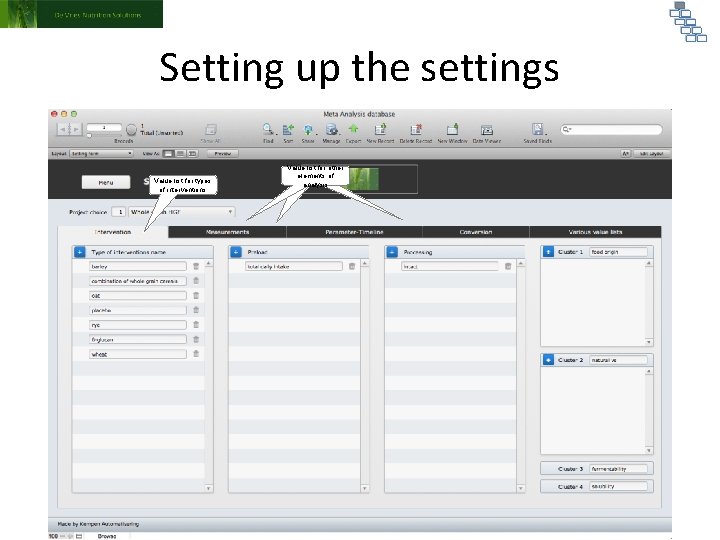Click the toolbar quick find search field
720x540 pixels.
(x=611, y=129)
